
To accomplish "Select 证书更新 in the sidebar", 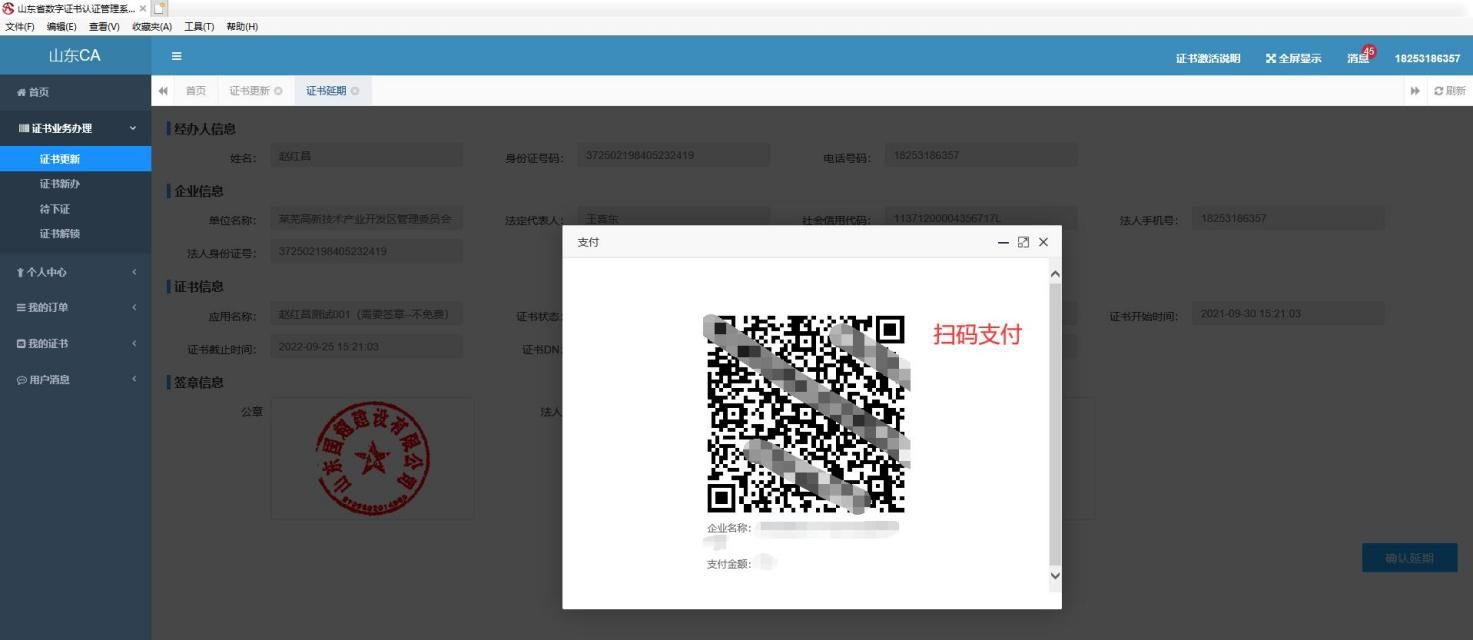I will coord(76,159).
